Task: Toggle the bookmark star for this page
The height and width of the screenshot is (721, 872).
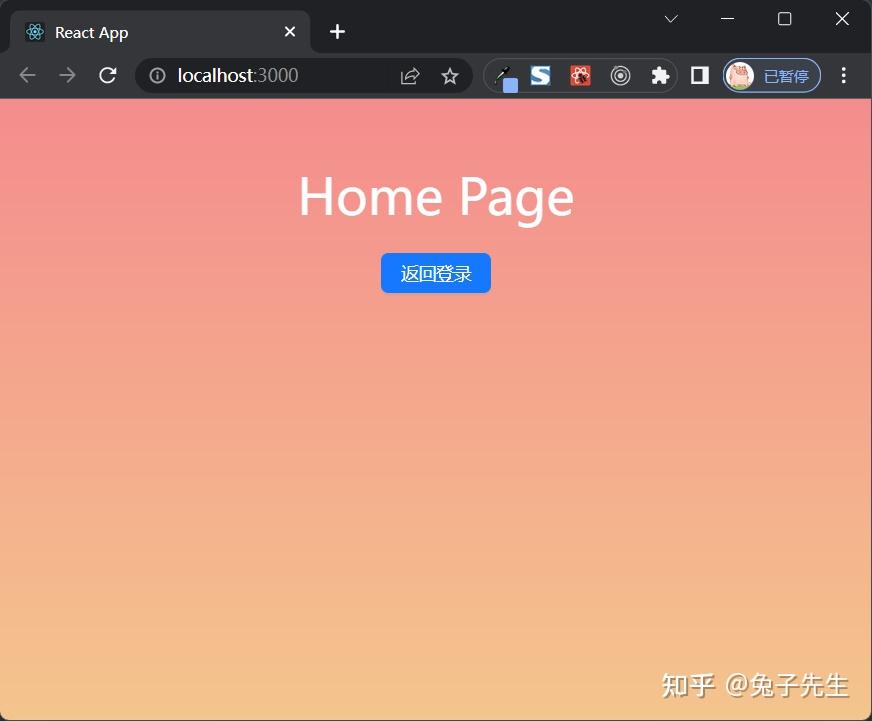Action: pos(450,75)
